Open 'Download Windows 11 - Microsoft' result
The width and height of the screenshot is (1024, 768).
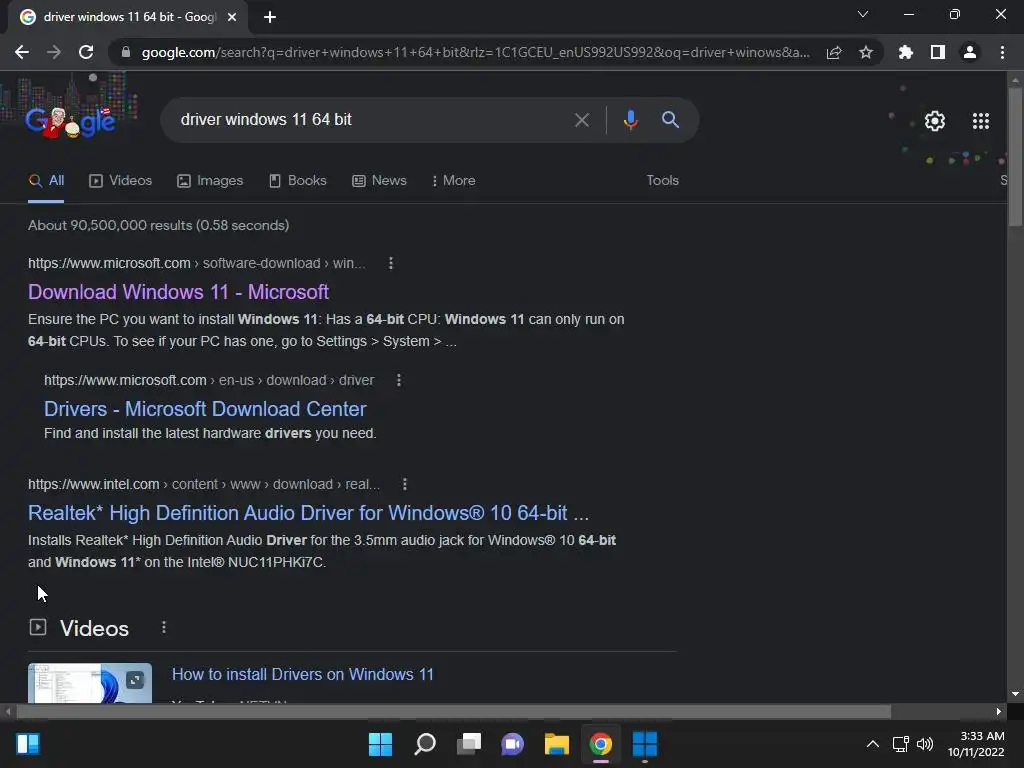(x=178, y=292)
